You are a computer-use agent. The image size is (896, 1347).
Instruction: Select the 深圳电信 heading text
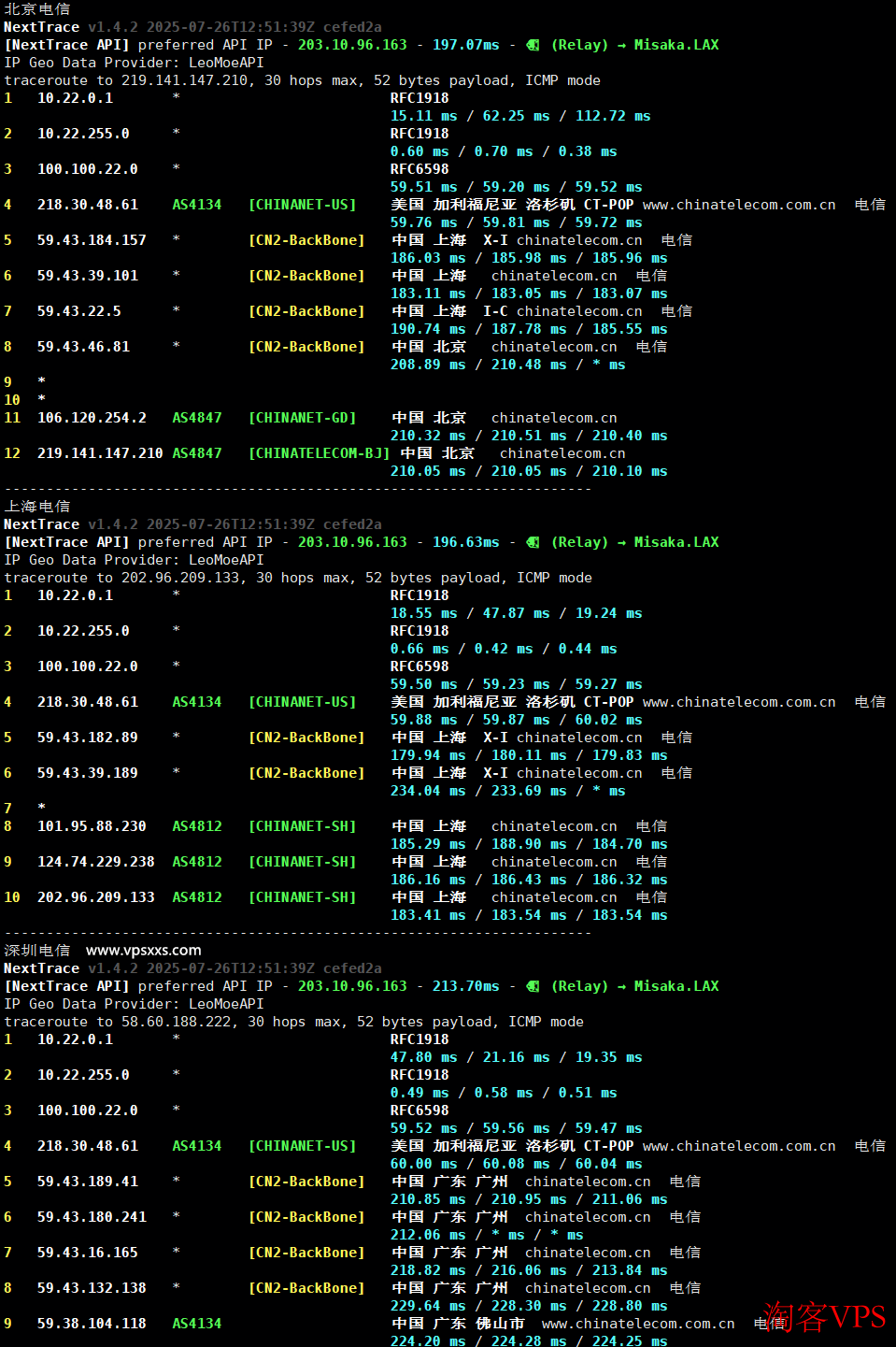click(x=37, y=951)
